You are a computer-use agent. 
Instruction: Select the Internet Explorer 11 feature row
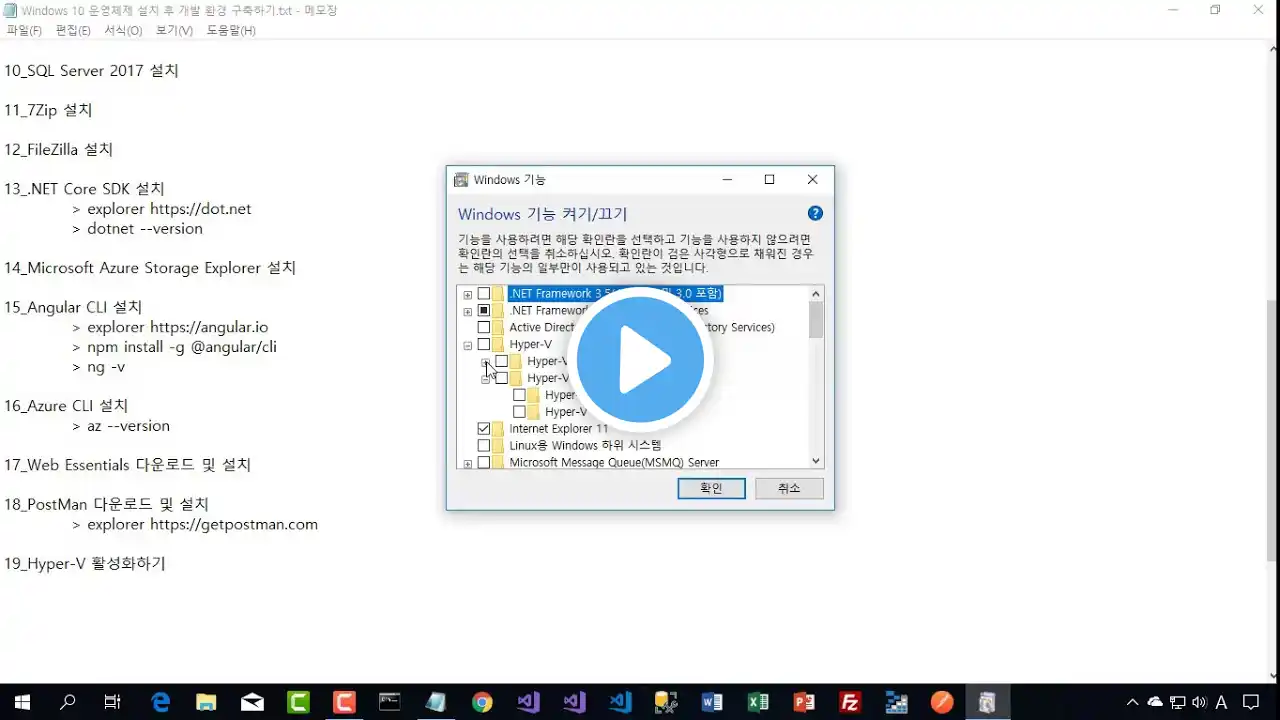[558, 428]
